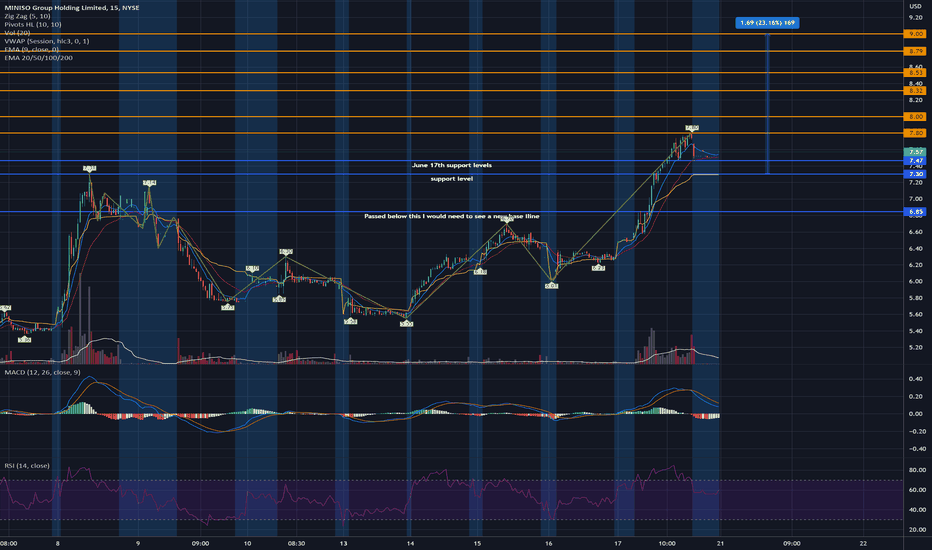Click the 9.20 value on price scale
Screen dimensions: 932x550
(915, 18)
